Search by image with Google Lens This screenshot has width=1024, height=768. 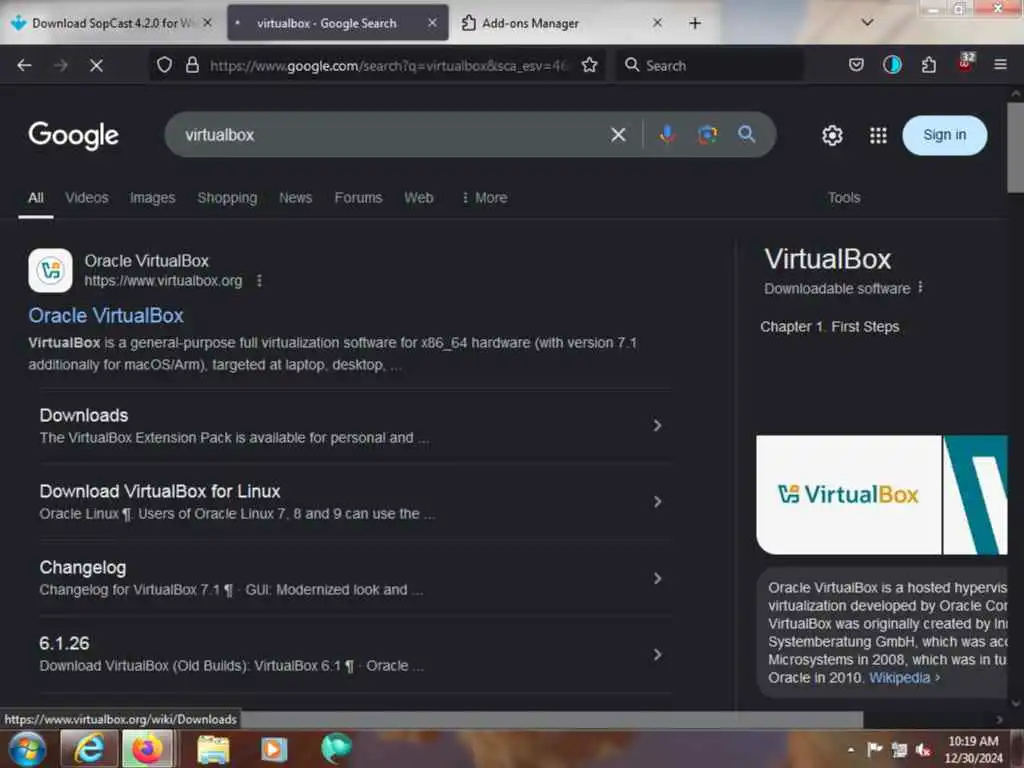pyautogui.click(x=707, y=135)
